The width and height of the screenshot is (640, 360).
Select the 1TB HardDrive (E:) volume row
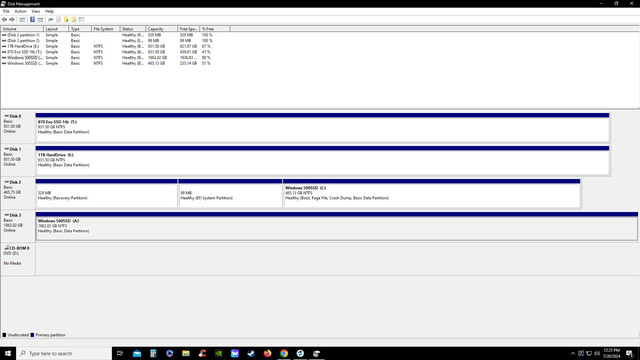(x=107, y=47)
